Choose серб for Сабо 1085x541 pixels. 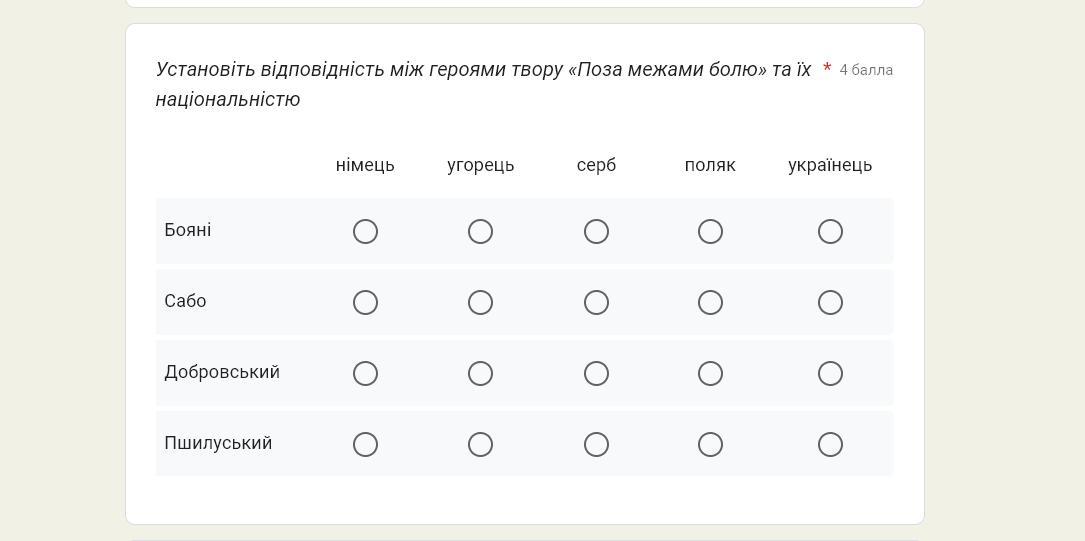(x=596, y=303)
